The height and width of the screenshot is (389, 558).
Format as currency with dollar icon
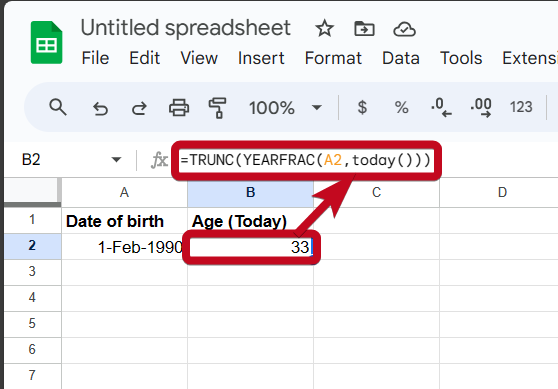pos(362,107)
